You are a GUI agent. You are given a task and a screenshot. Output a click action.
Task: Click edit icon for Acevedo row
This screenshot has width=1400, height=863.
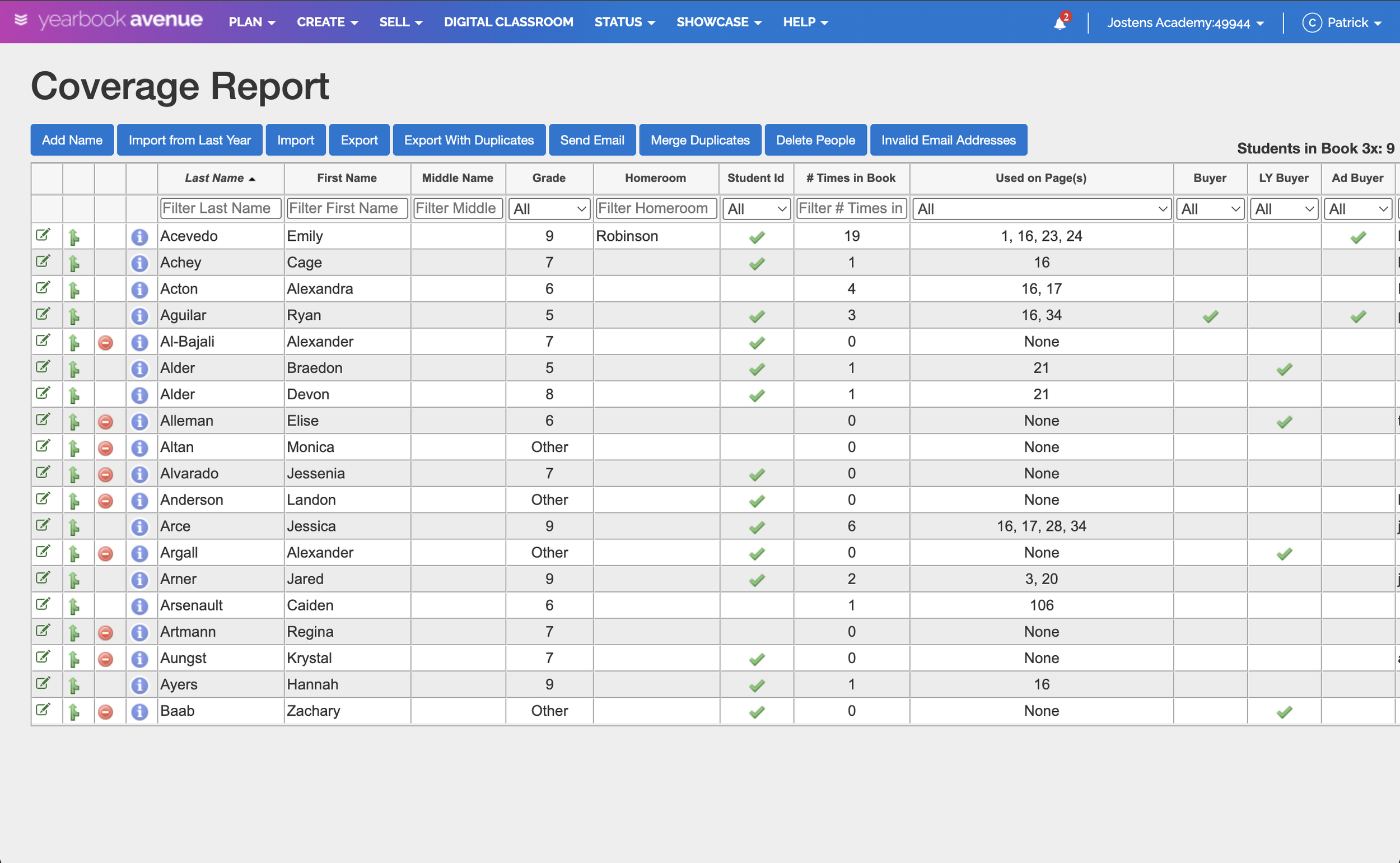tap(43, 235)
